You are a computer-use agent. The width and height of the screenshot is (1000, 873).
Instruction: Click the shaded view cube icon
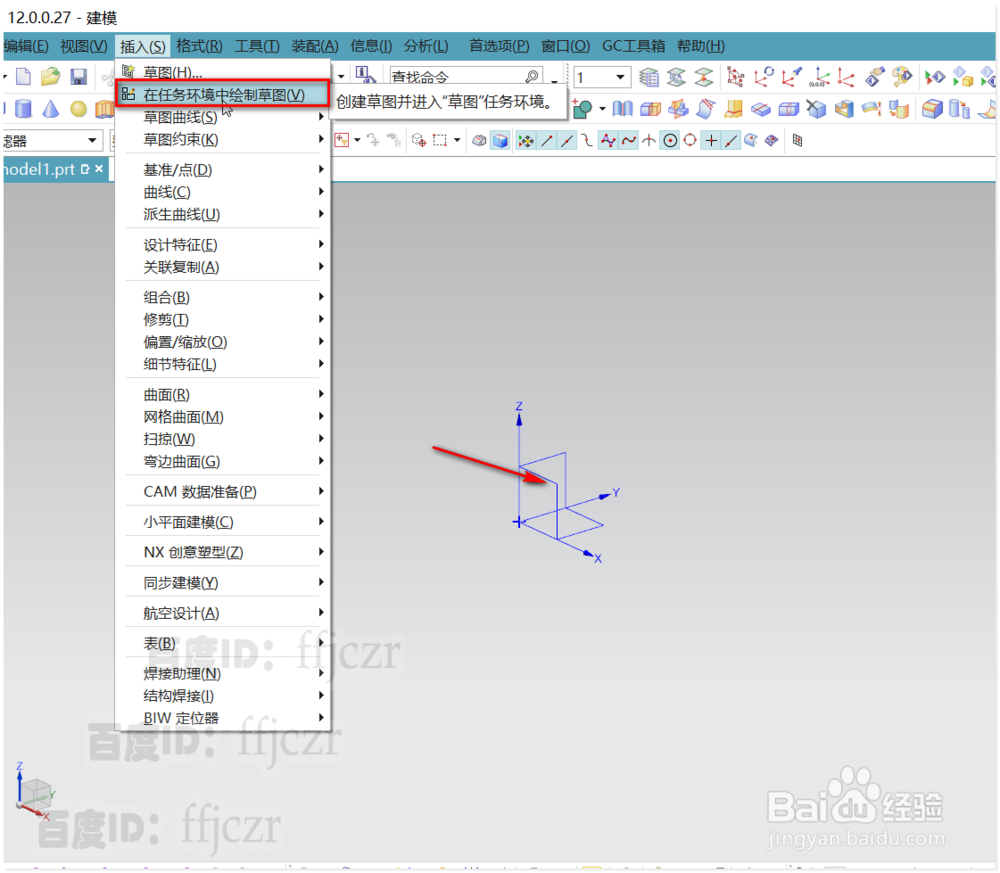502,140
